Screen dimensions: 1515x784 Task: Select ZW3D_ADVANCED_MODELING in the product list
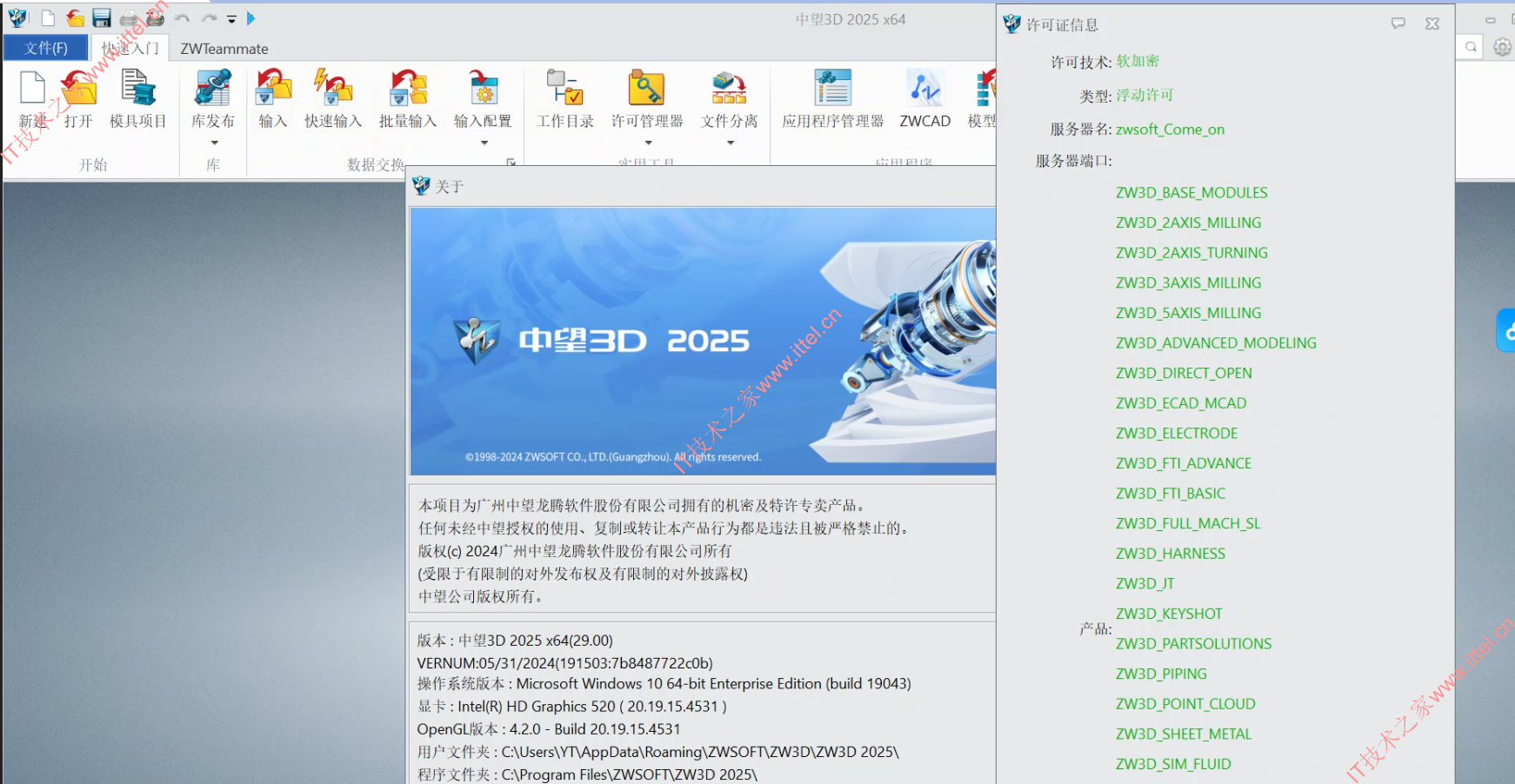click(1216, 343)
